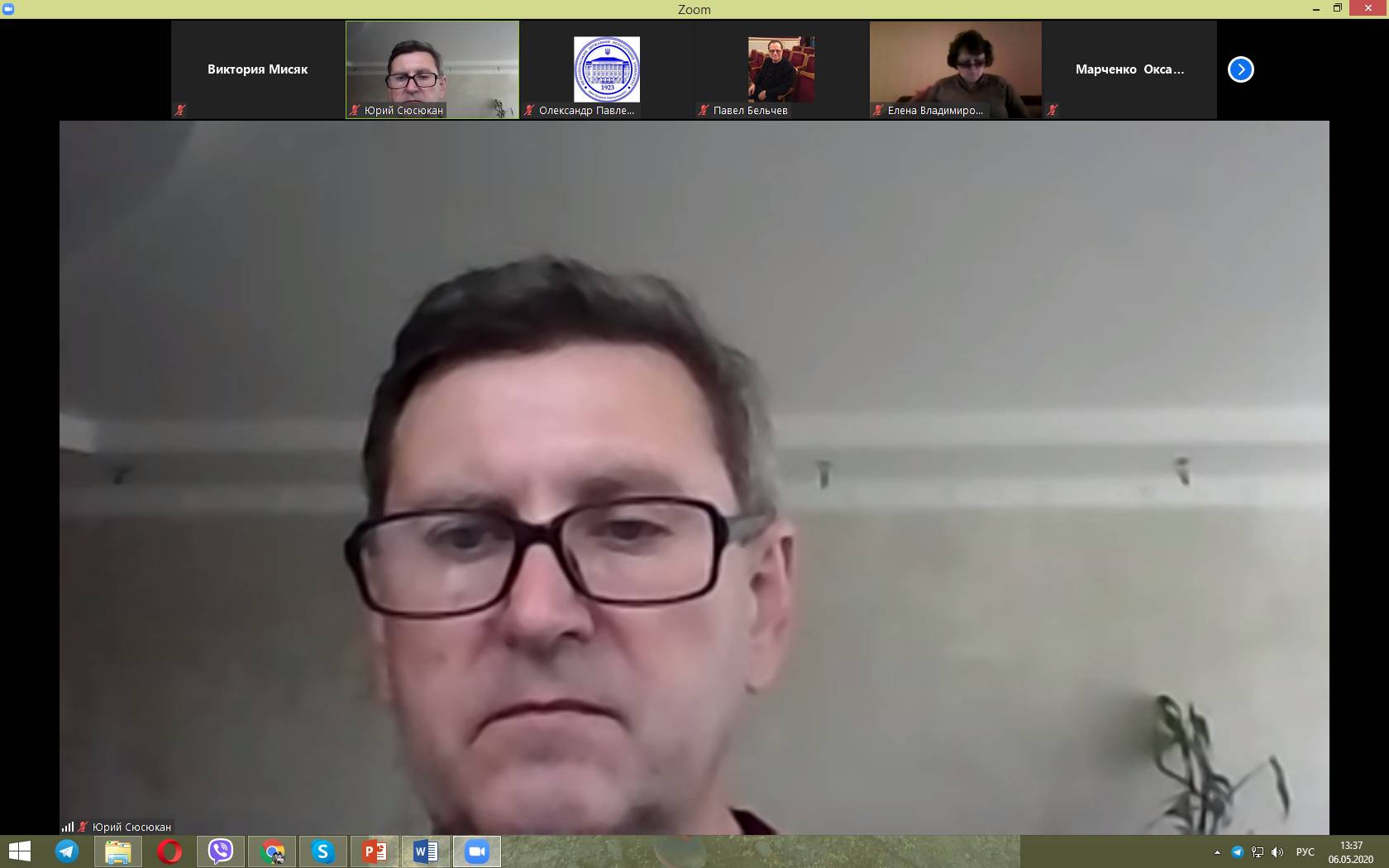Open File Explorer from the taskbar
Image resolution: width=1389 pixels, height=868 pixels.
point(118,851)
